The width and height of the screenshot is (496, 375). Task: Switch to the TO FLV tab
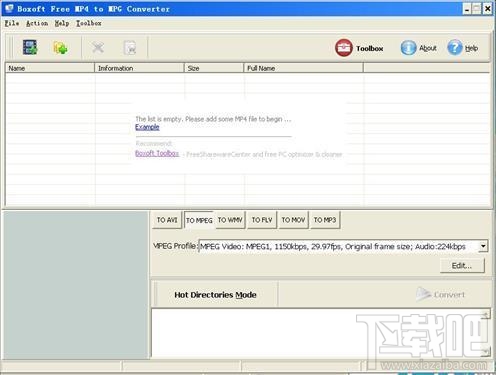coord(262,220)
